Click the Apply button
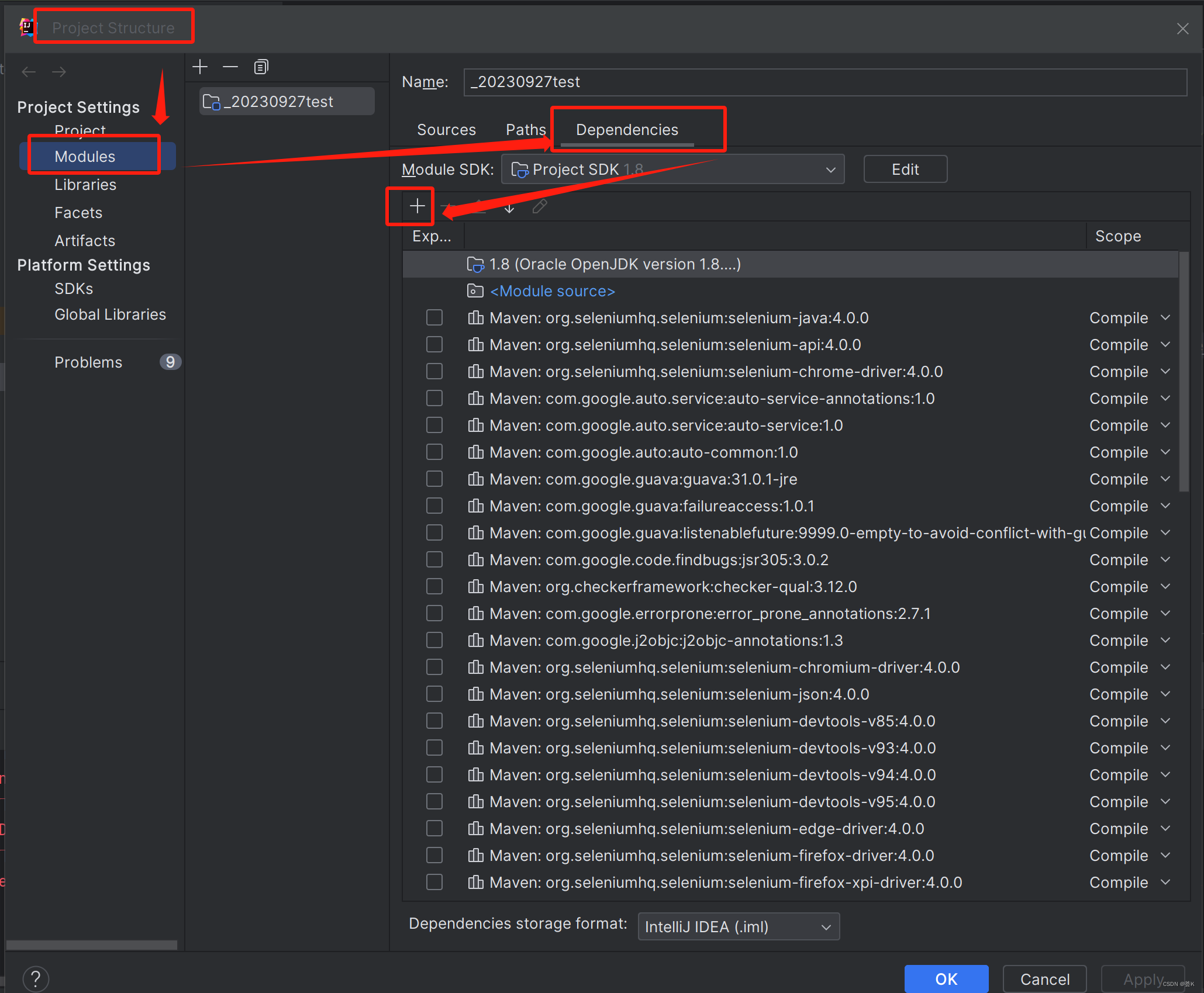This screenshot has height=993, width=1204. pyautogui.click(x=1143, y=979)
